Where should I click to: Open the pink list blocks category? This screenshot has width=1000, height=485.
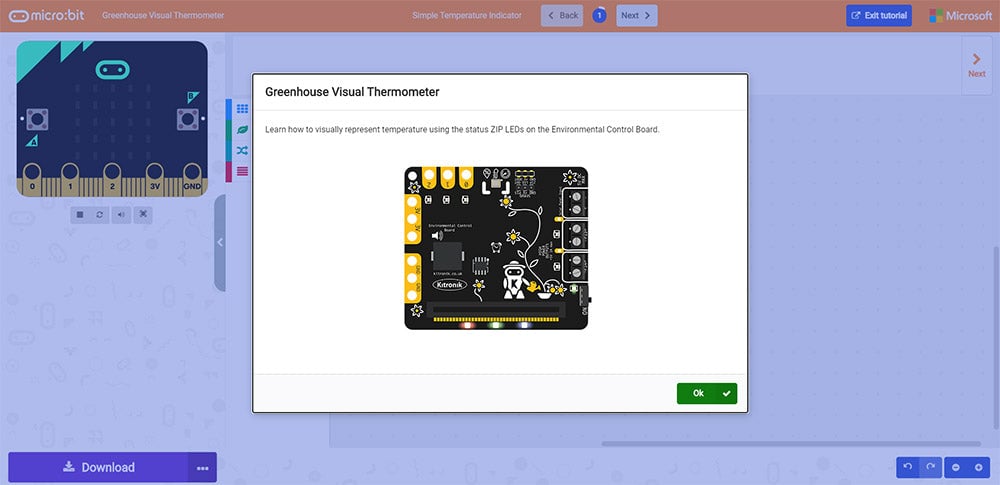coord(242,171)
